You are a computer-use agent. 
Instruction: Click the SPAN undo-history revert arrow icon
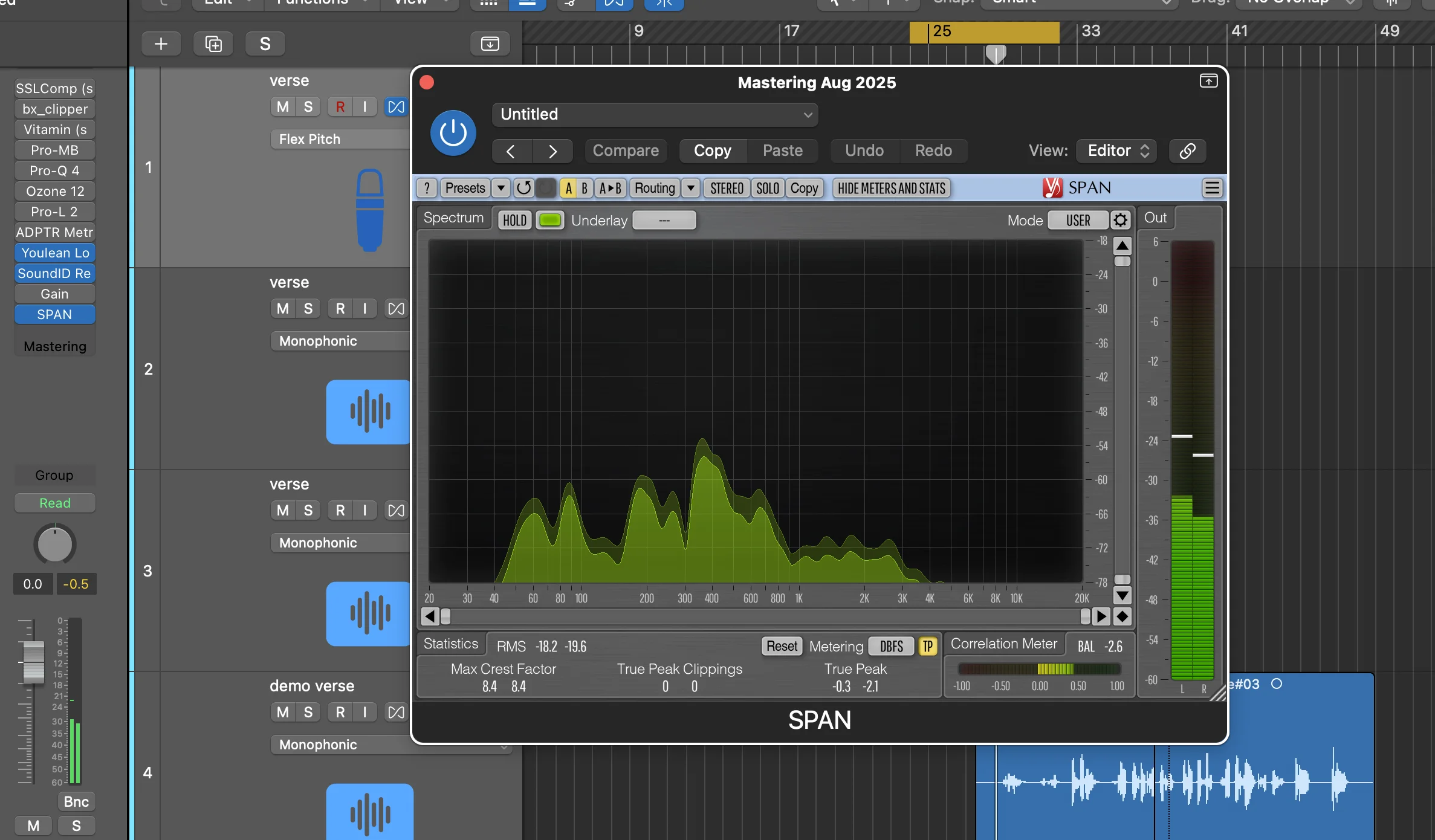tap(523, 188)
